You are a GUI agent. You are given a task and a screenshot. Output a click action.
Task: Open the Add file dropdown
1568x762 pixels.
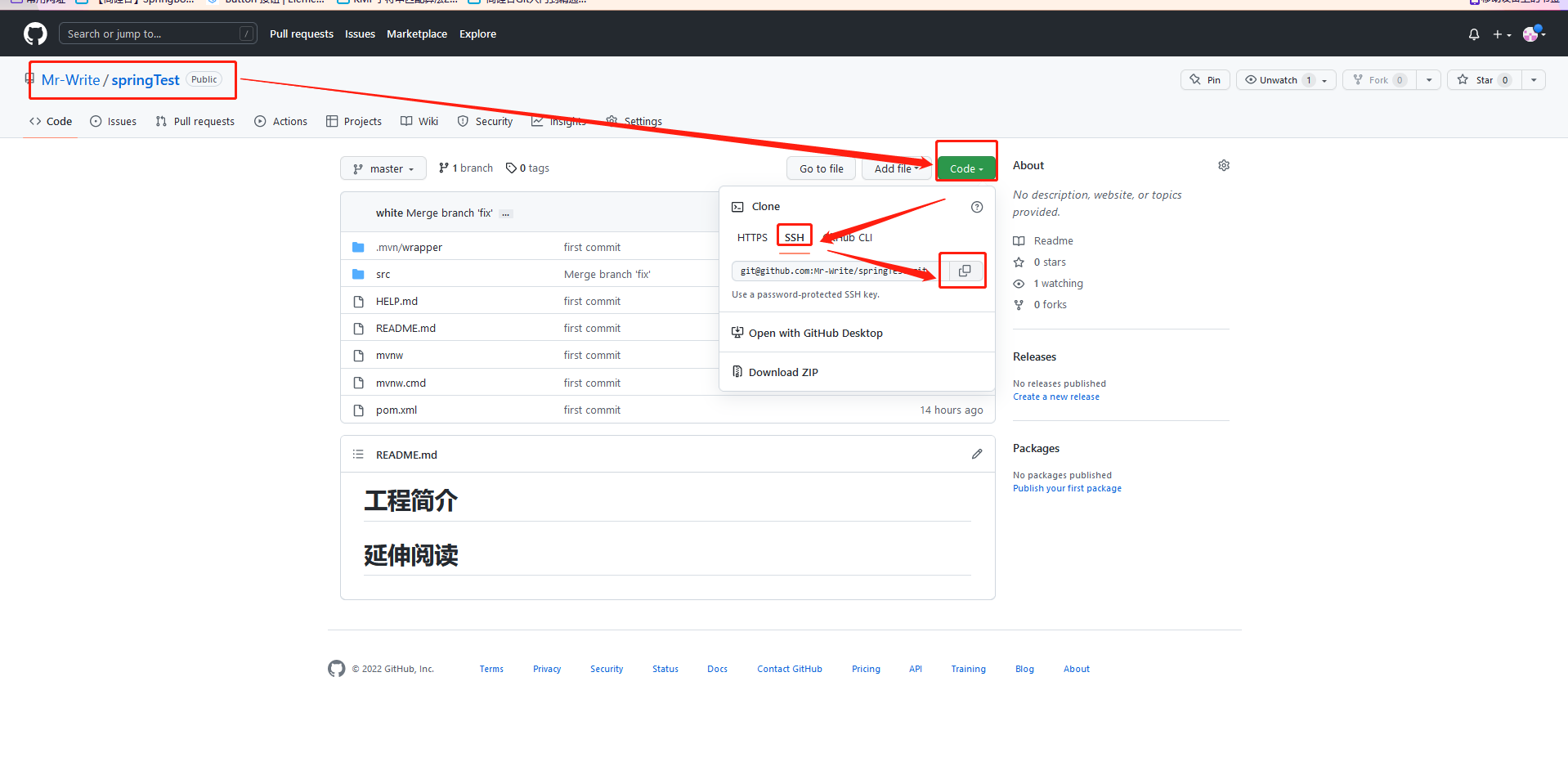pyautogui.click(x=896, y=168)
